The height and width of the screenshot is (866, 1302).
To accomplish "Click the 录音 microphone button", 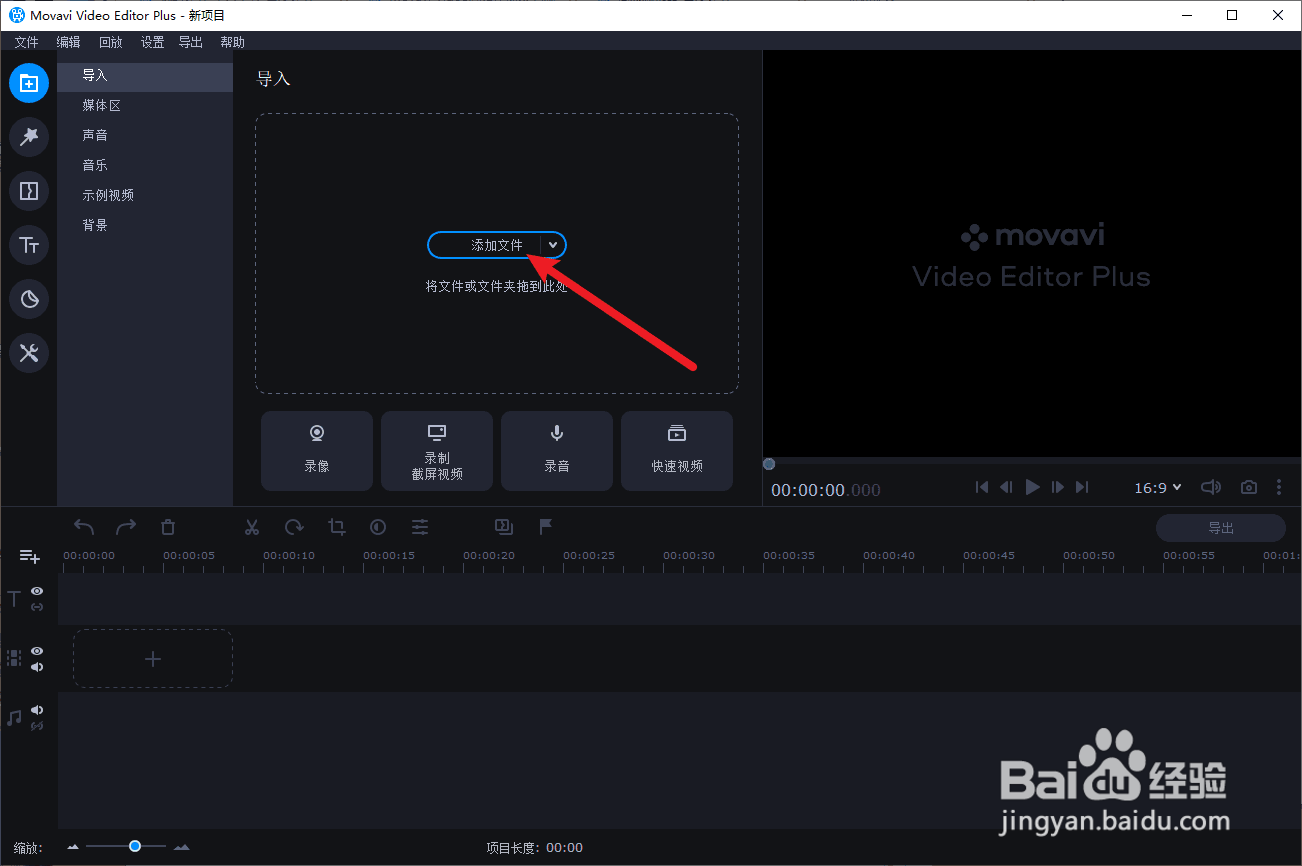I will click(x=557, y=451).
